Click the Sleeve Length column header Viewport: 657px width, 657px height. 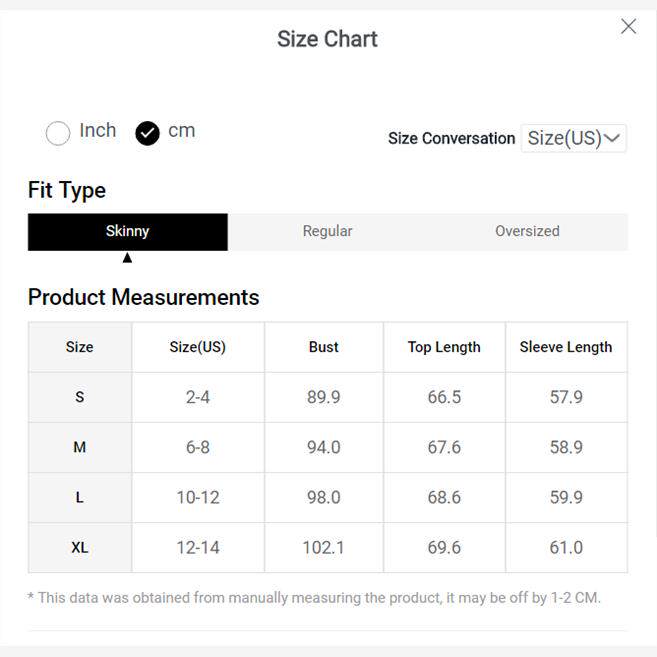(x=566, y=347)
